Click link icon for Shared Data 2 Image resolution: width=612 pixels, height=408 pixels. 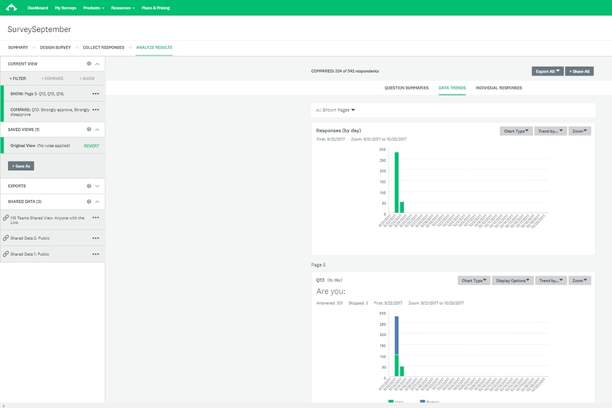coord(5,238)
